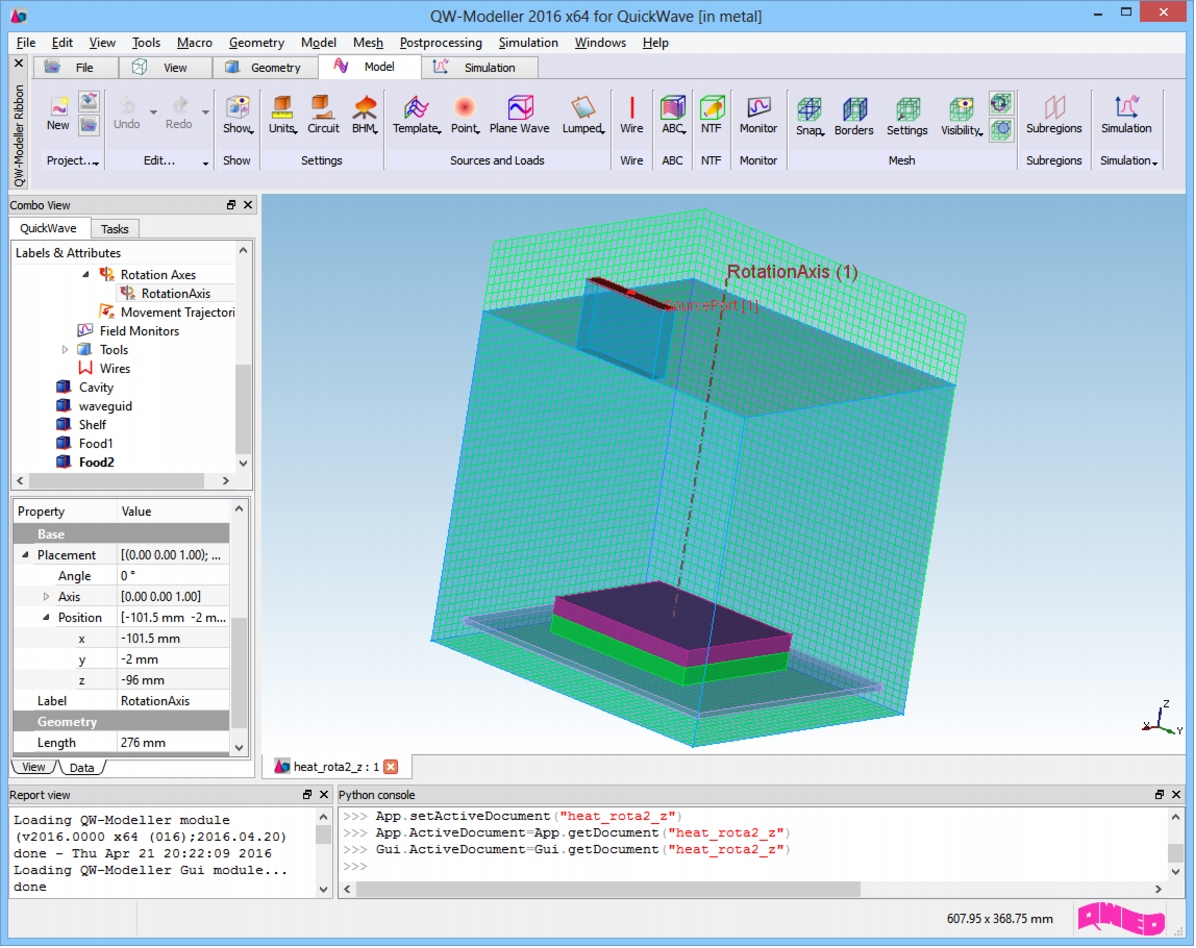Collapse the Placement property group
This screenshot has height=948, width=1196.
click(25, 555)
